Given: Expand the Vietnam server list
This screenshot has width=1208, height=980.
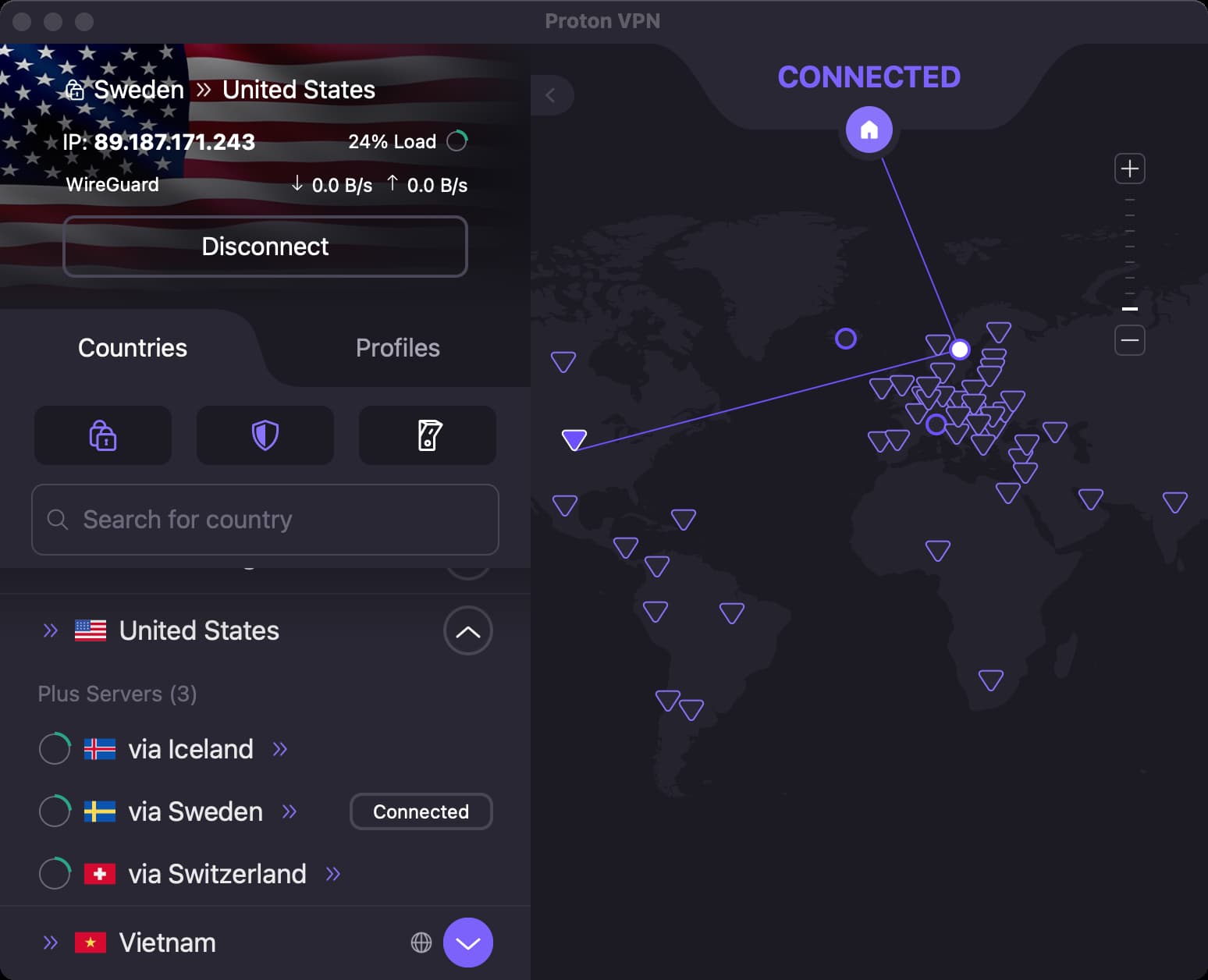Looking at the screenshot, I should click(x=467, y=943).
